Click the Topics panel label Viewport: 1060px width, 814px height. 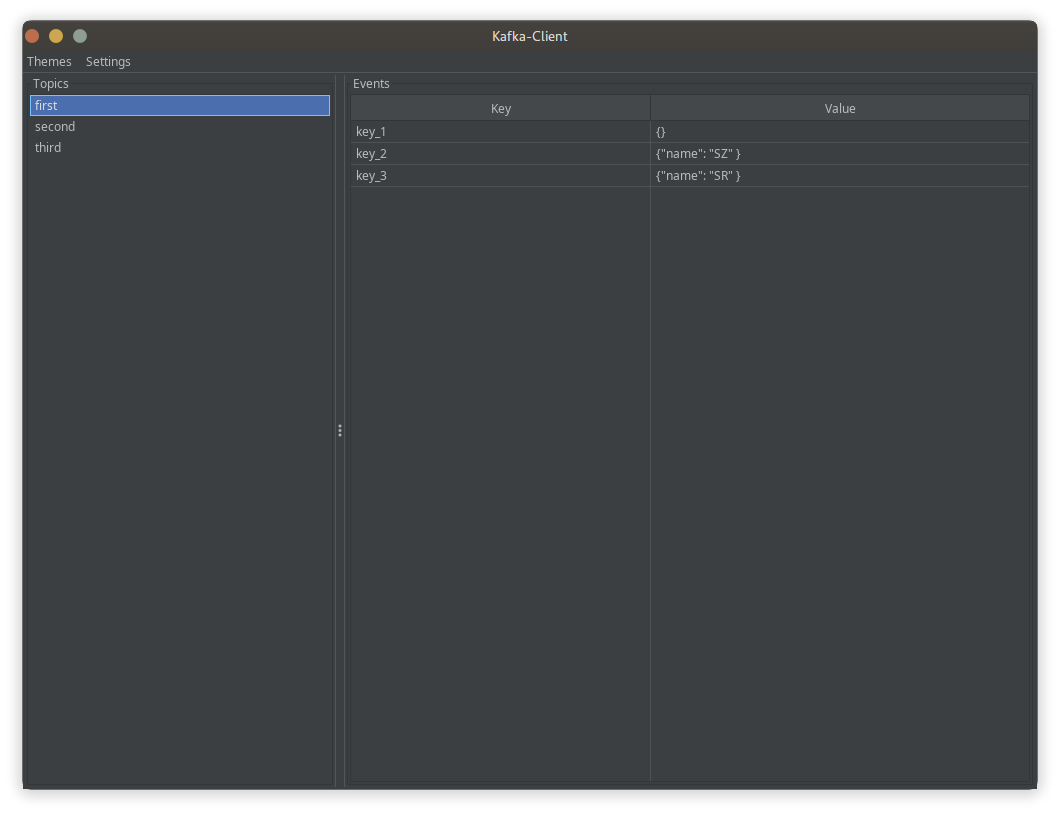pyautogui.click(x=51, y=83)
